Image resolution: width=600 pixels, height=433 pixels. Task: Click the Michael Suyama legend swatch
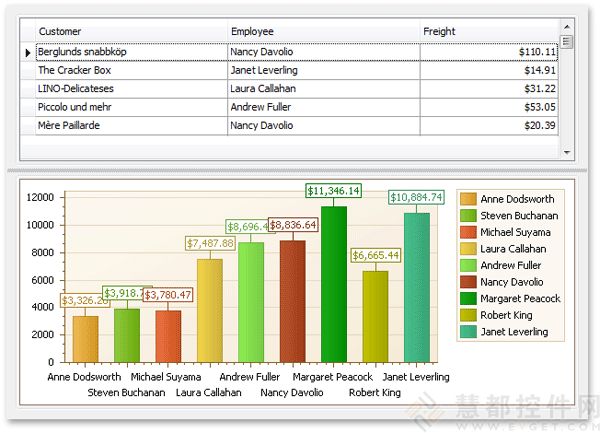pos(467,232)
